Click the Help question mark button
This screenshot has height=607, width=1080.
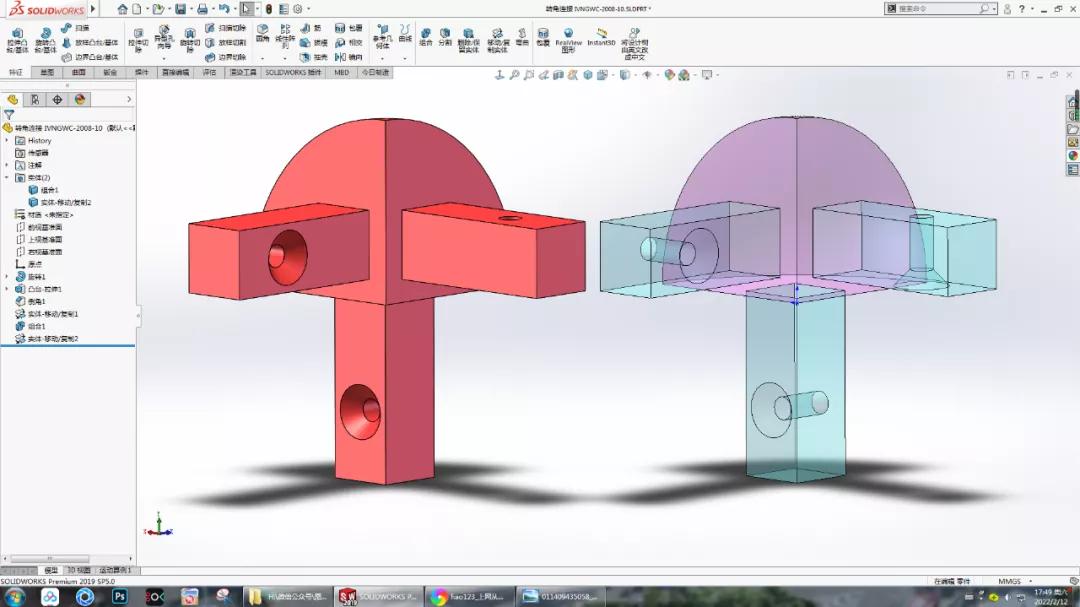click(1022, 8)
